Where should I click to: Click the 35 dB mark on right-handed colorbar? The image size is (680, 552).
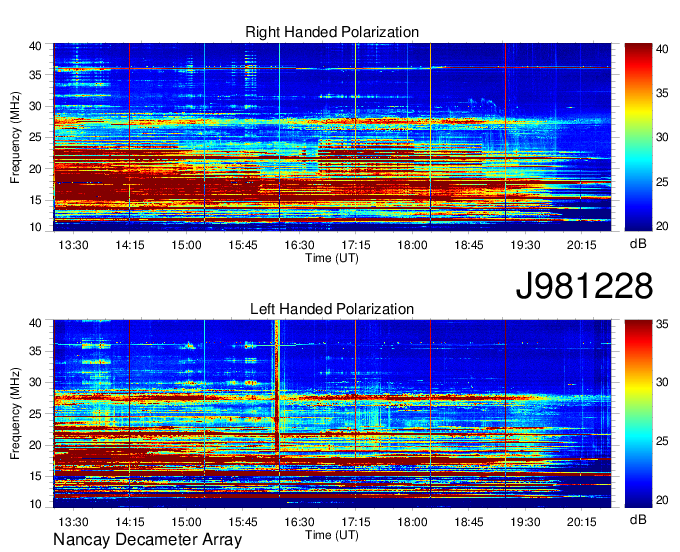[x=662, y=93]
